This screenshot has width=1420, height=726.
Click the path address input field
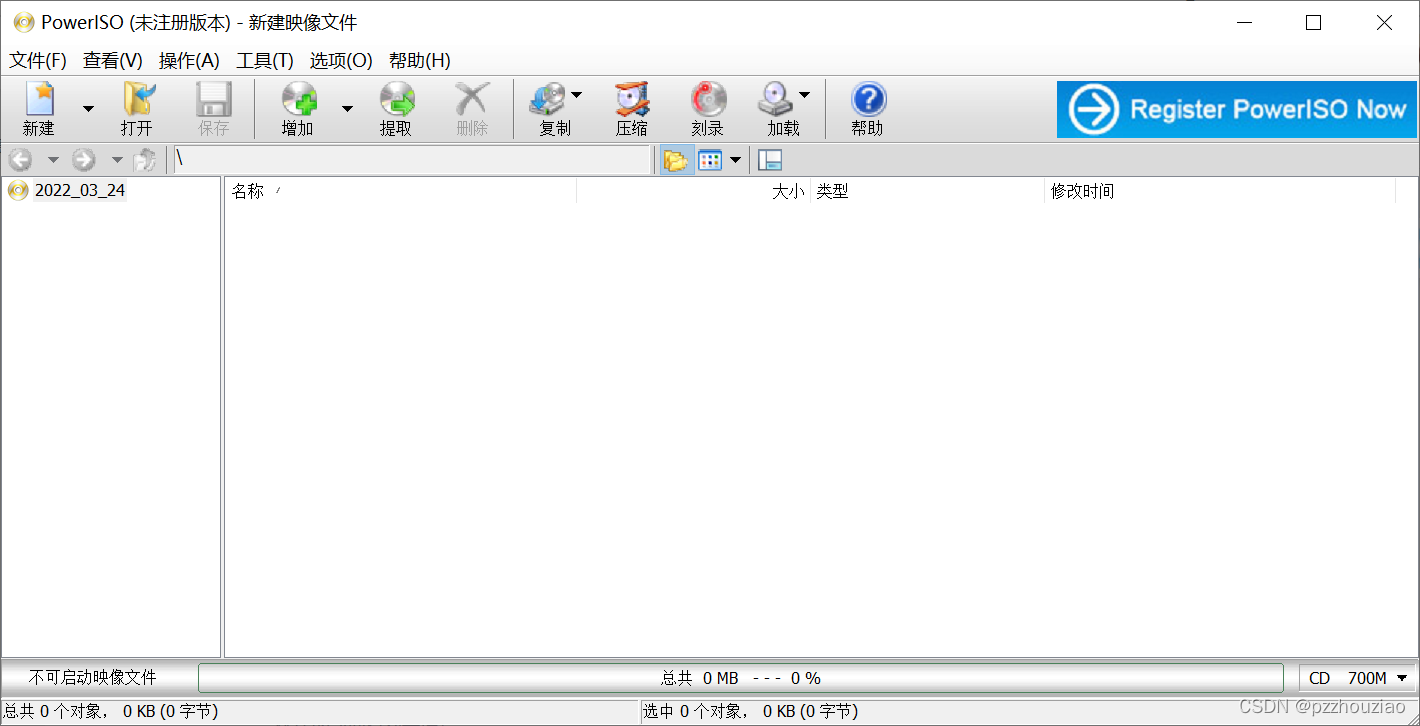[413, 160]
